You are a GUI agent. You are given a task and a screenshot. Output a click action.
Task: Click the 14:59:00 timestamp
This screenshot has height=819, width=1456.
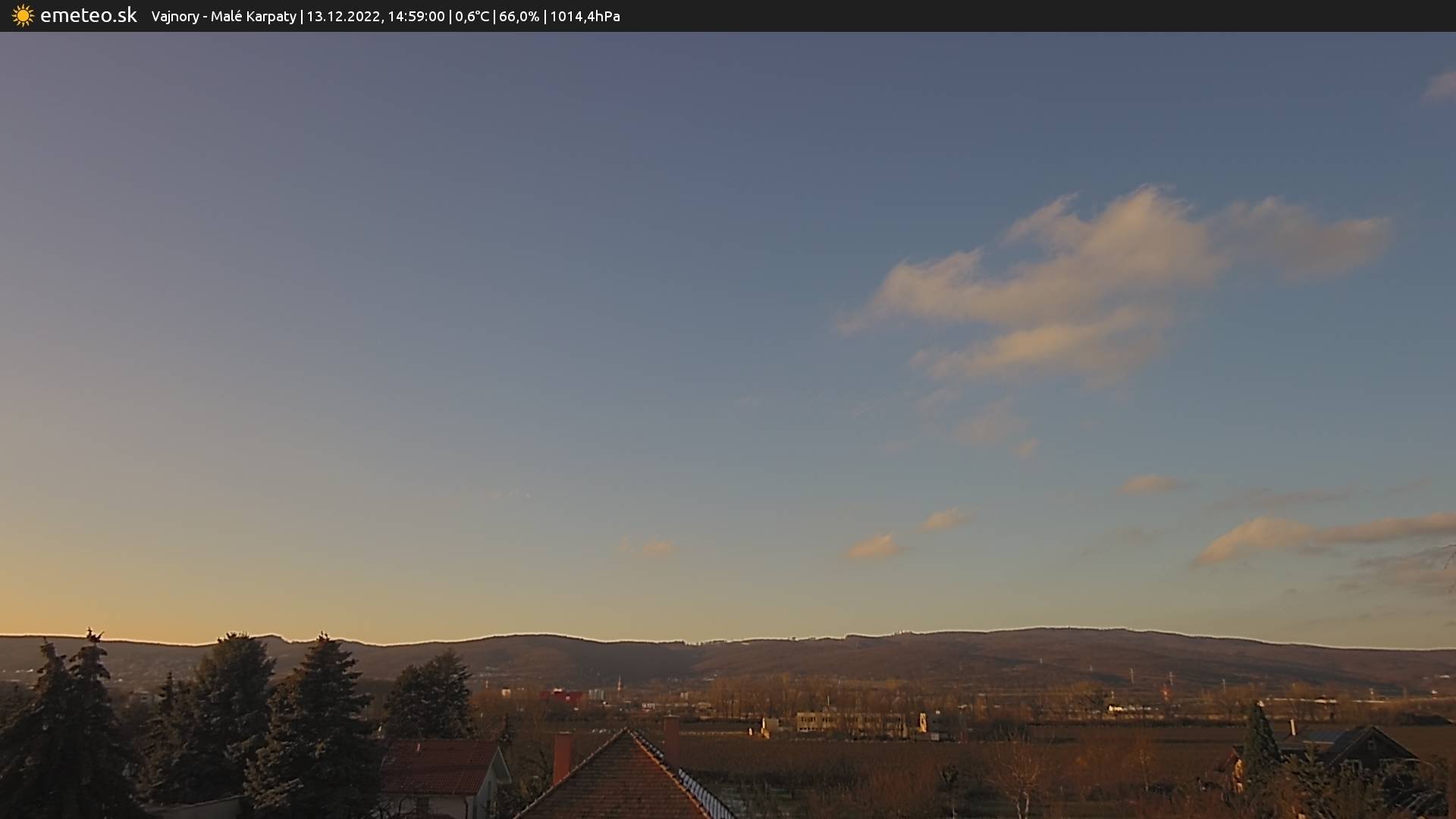[x=416, y=17]
